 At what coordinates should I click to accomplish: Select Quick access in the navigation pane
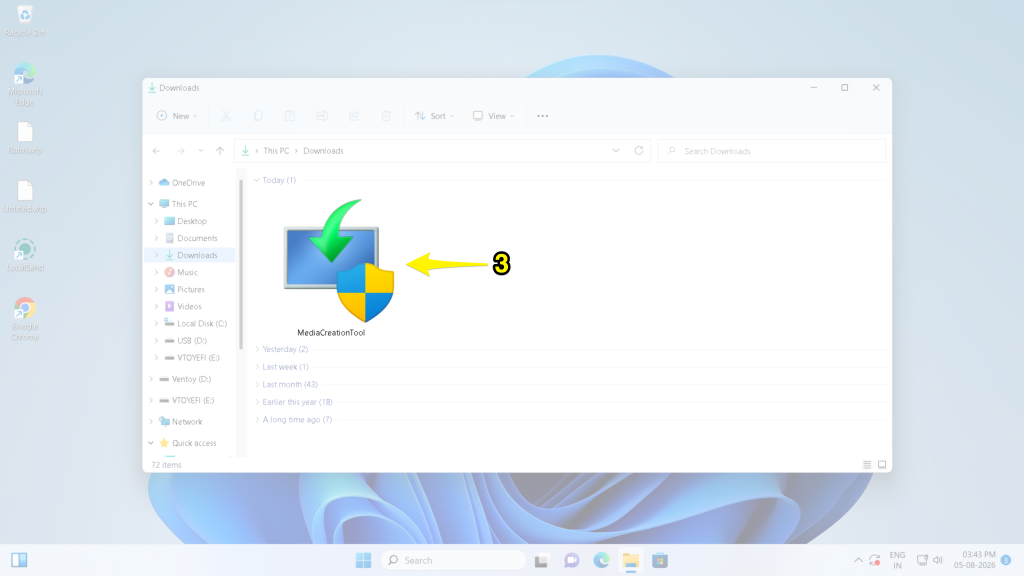pyautogui.click(x=187, y=443)
